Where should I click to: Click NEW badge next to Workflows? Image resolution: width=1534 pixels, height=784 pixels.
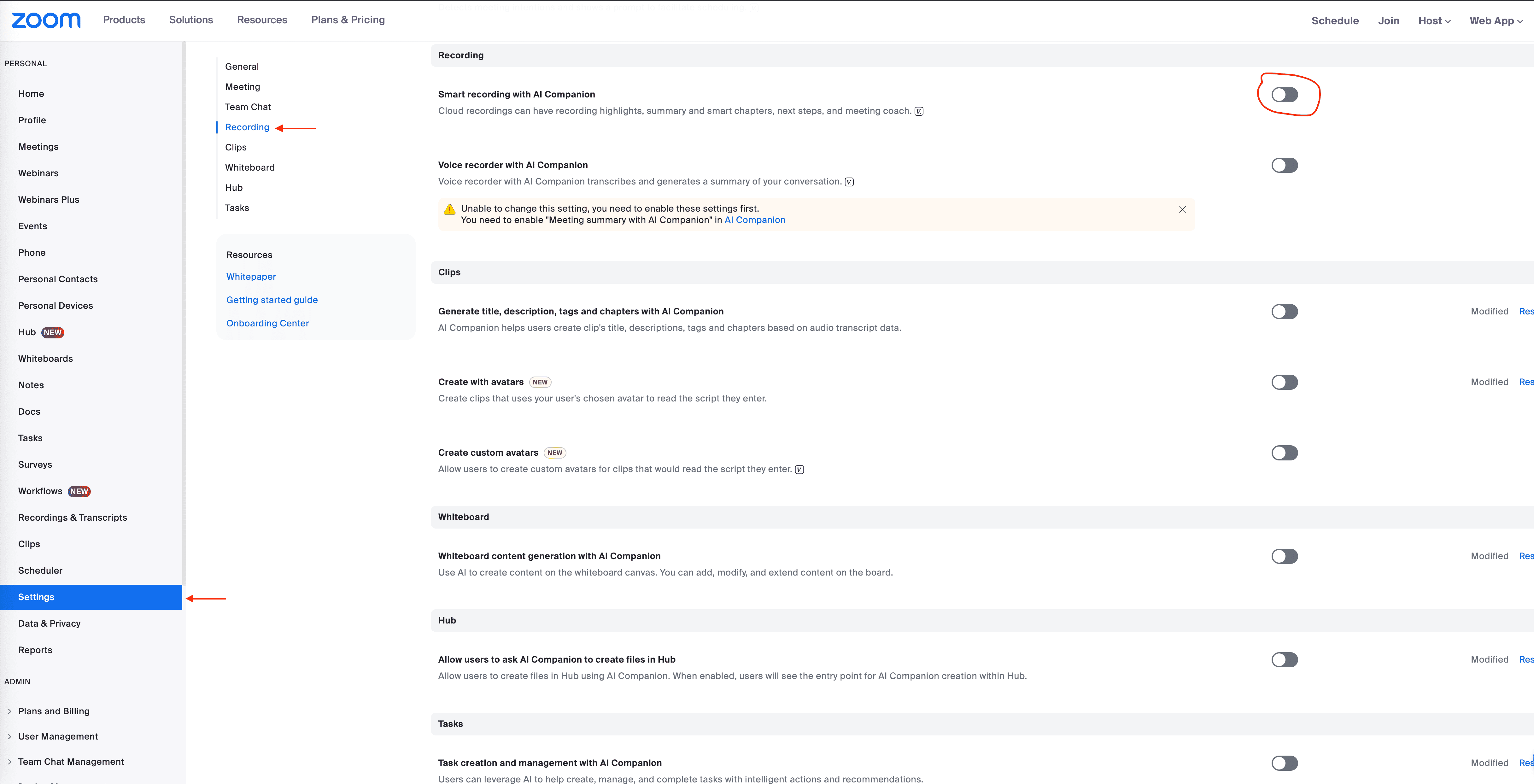point(79,492)
